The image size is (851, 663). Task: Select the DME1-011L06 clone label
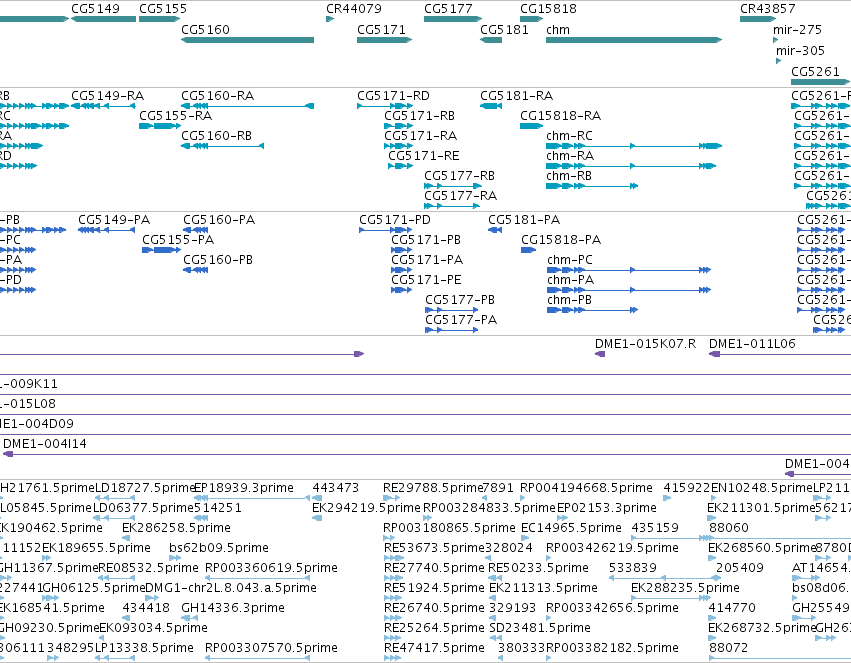[x=752, y=343]
